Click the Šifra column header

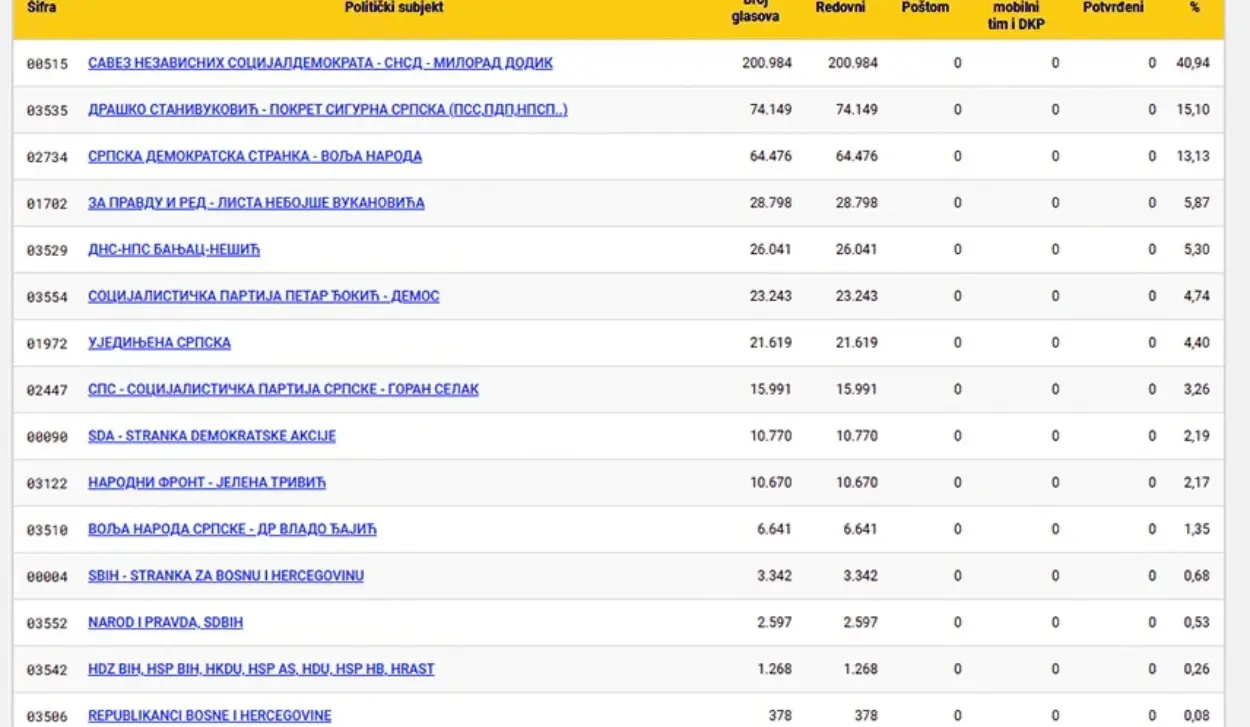[41, 7]
